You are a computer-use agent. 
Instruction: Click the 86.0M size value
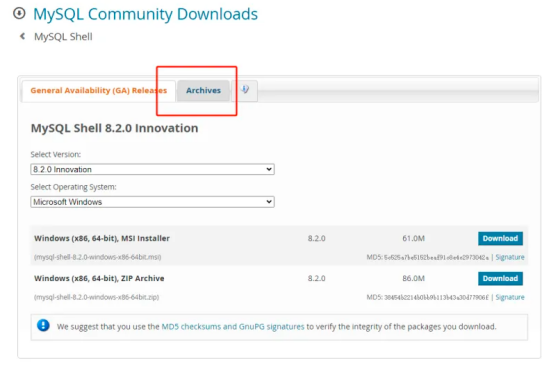[414, 278]
